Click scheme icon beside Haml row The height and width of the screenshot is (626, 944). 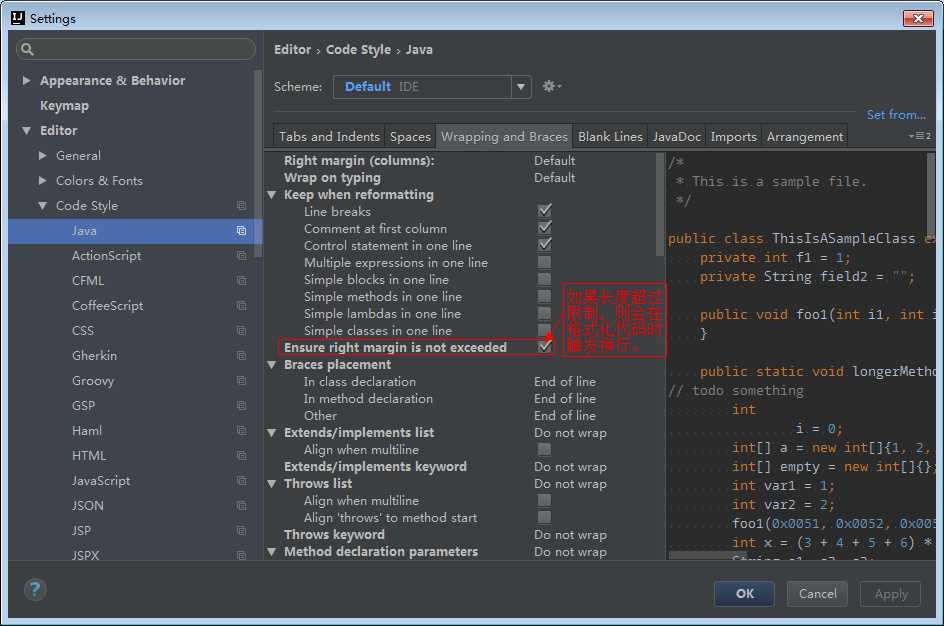click(x=241, y=430)
